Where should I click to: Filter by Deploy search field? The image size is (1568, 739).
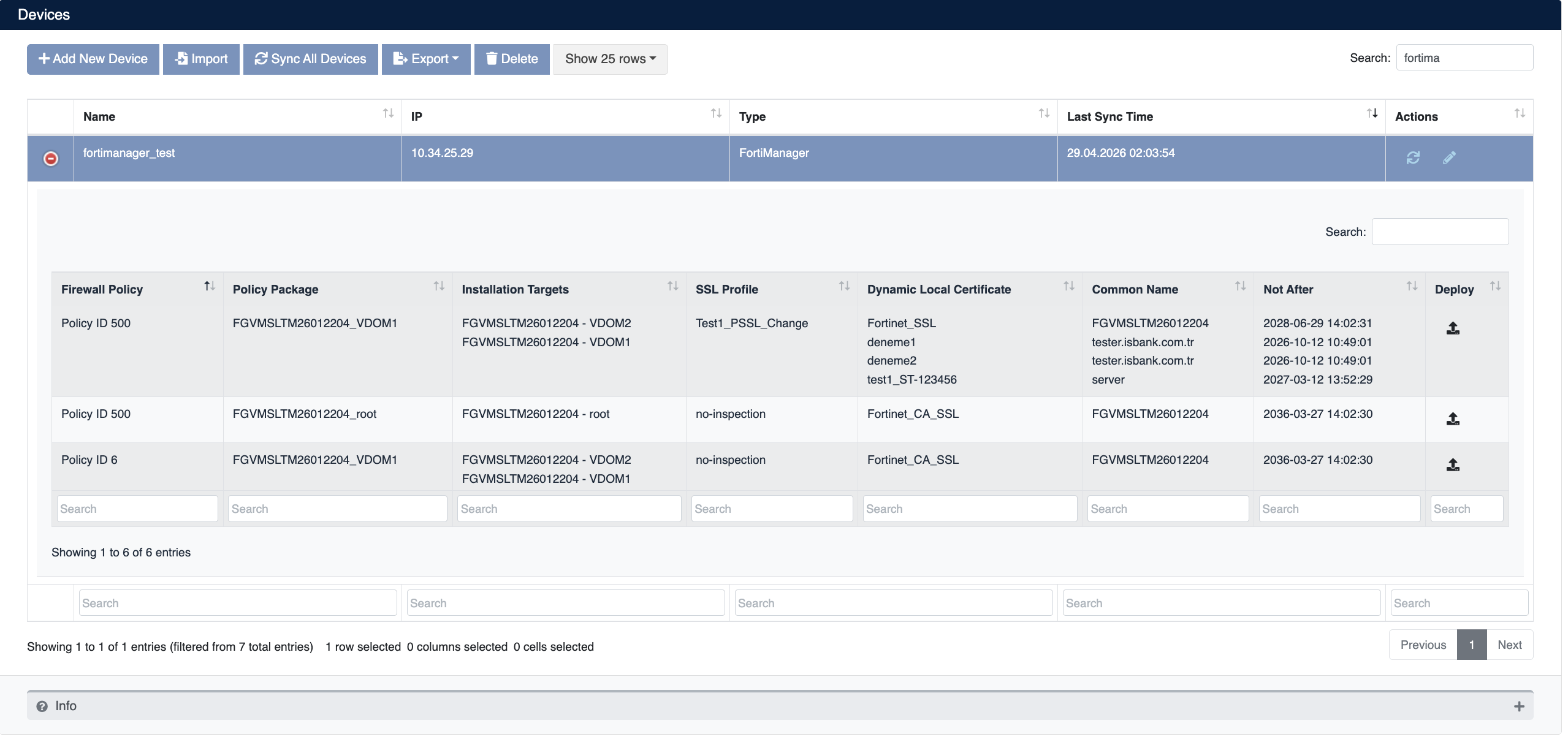point(1467,509)
